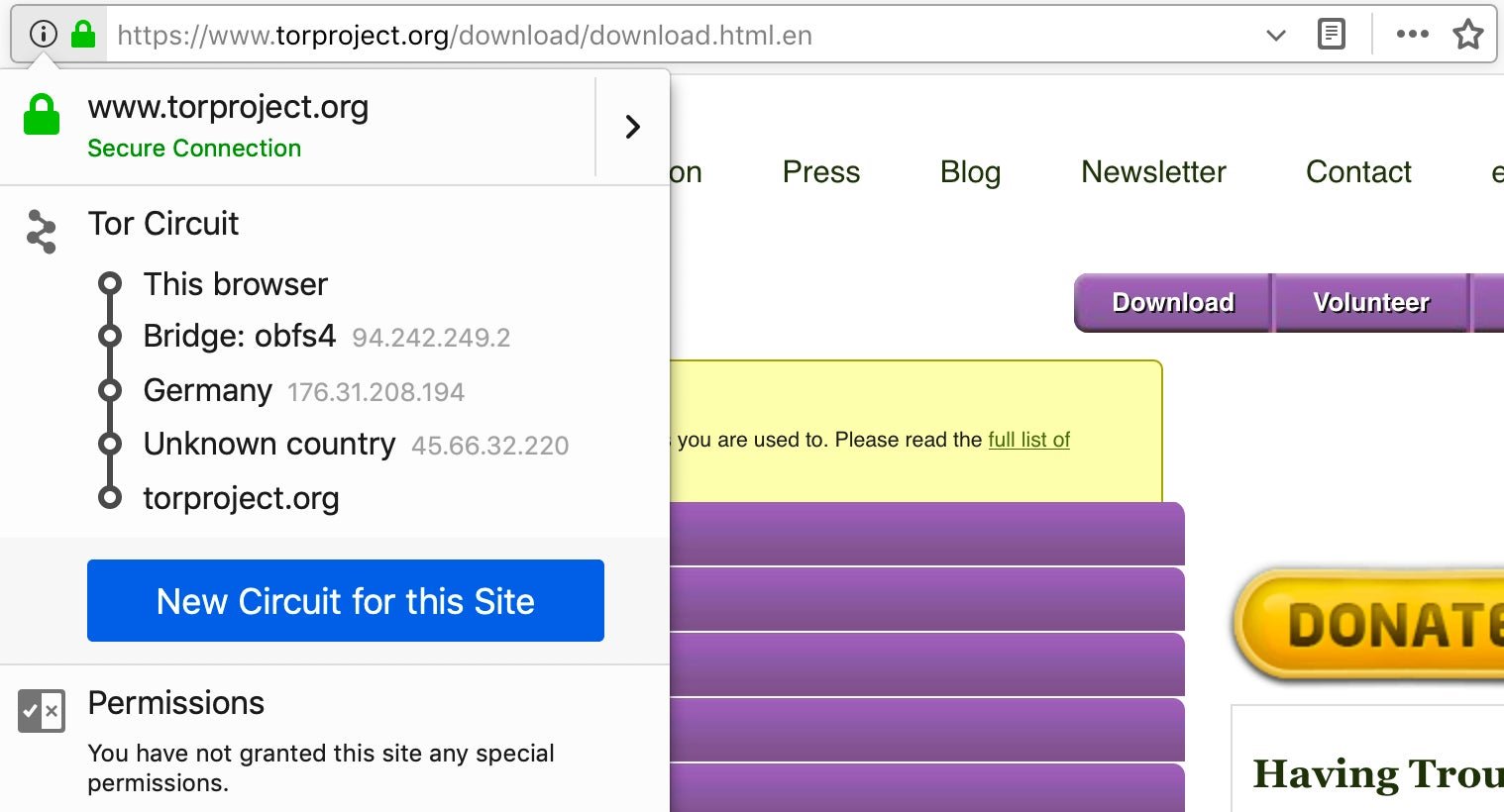Viewport: 1504px width, 812px height.
Task: Click the Permissions checkbox icon
Action: pos(42,711)
